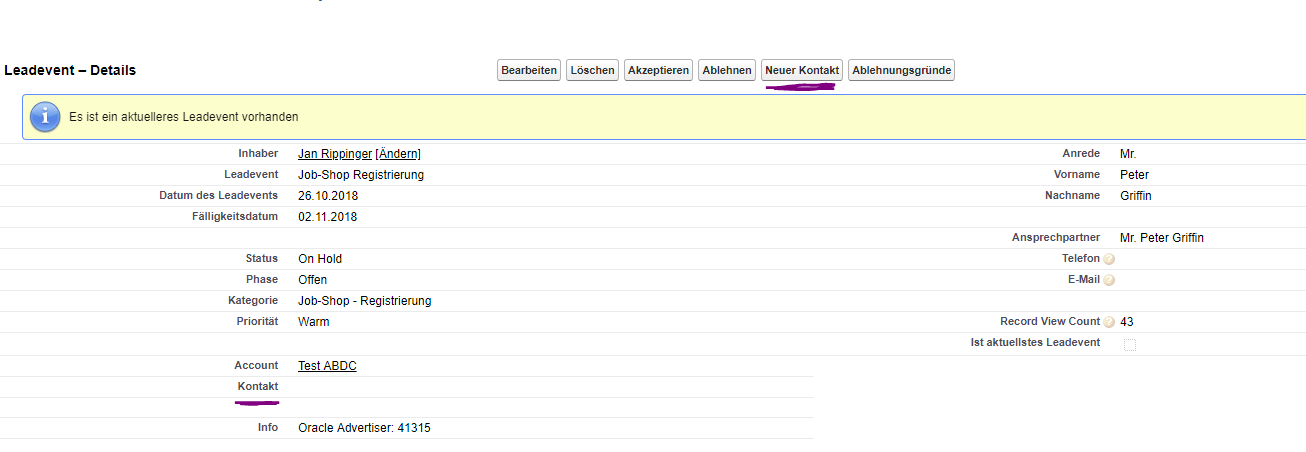The image size is (1306, 452).
Task: Click the blue info icon in the yellow banner
Action: [46, 117]
